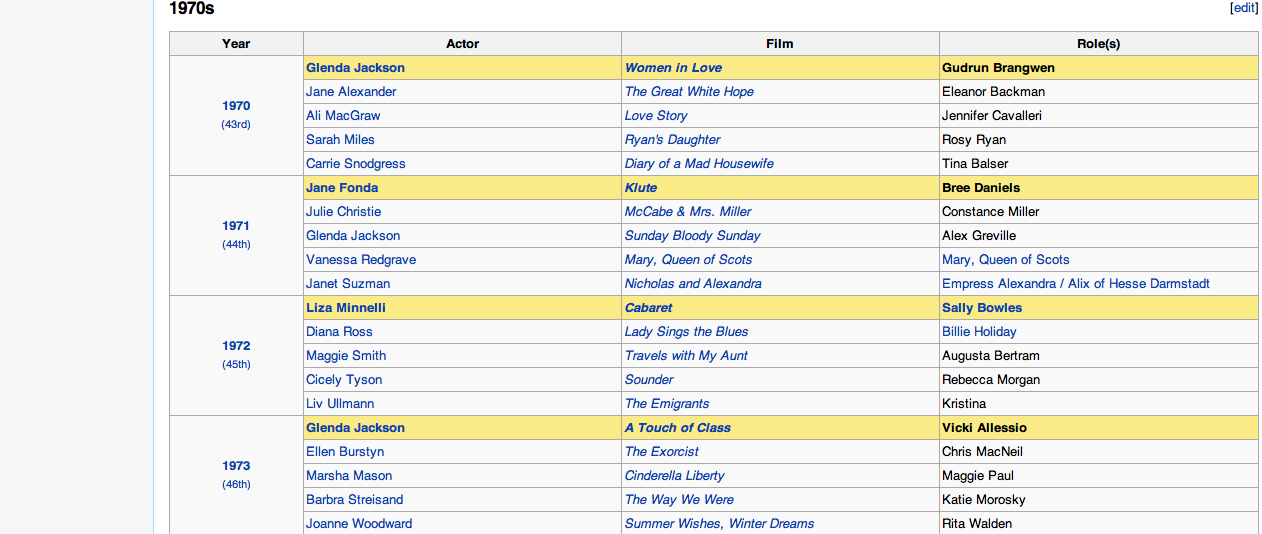Open the Cinderella Liberty link

click(675, 476)
